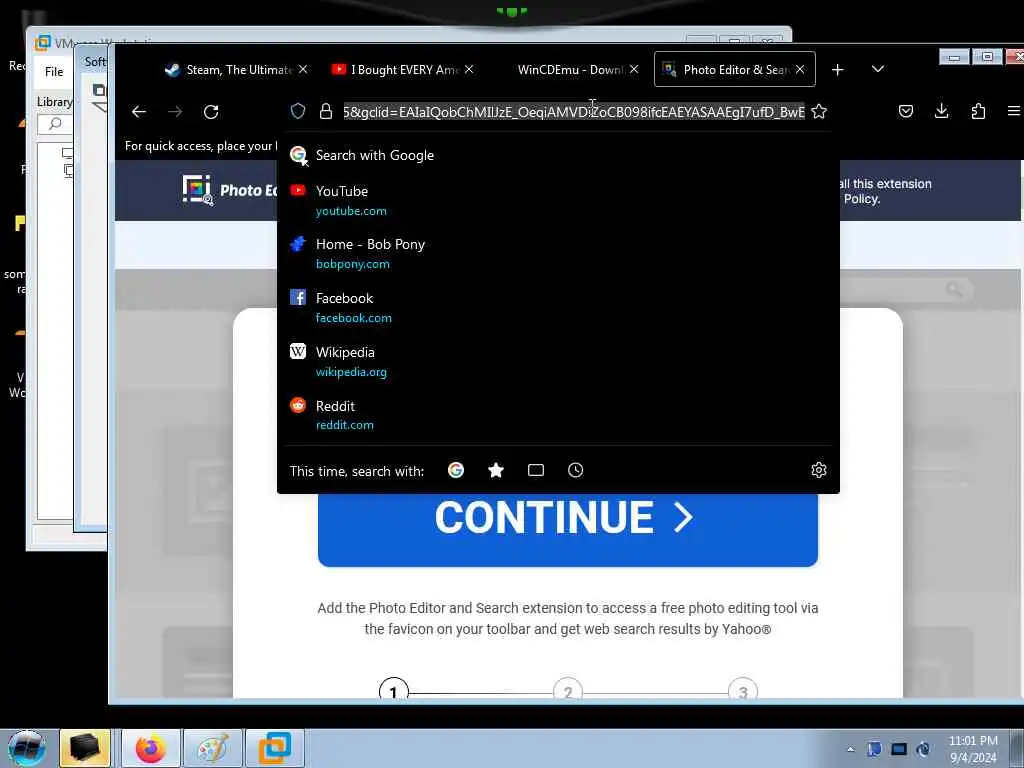This screenshot has width=1024, height=768.
Task: Close the Photo Editor & Search tab
Action: pos(800,69)
